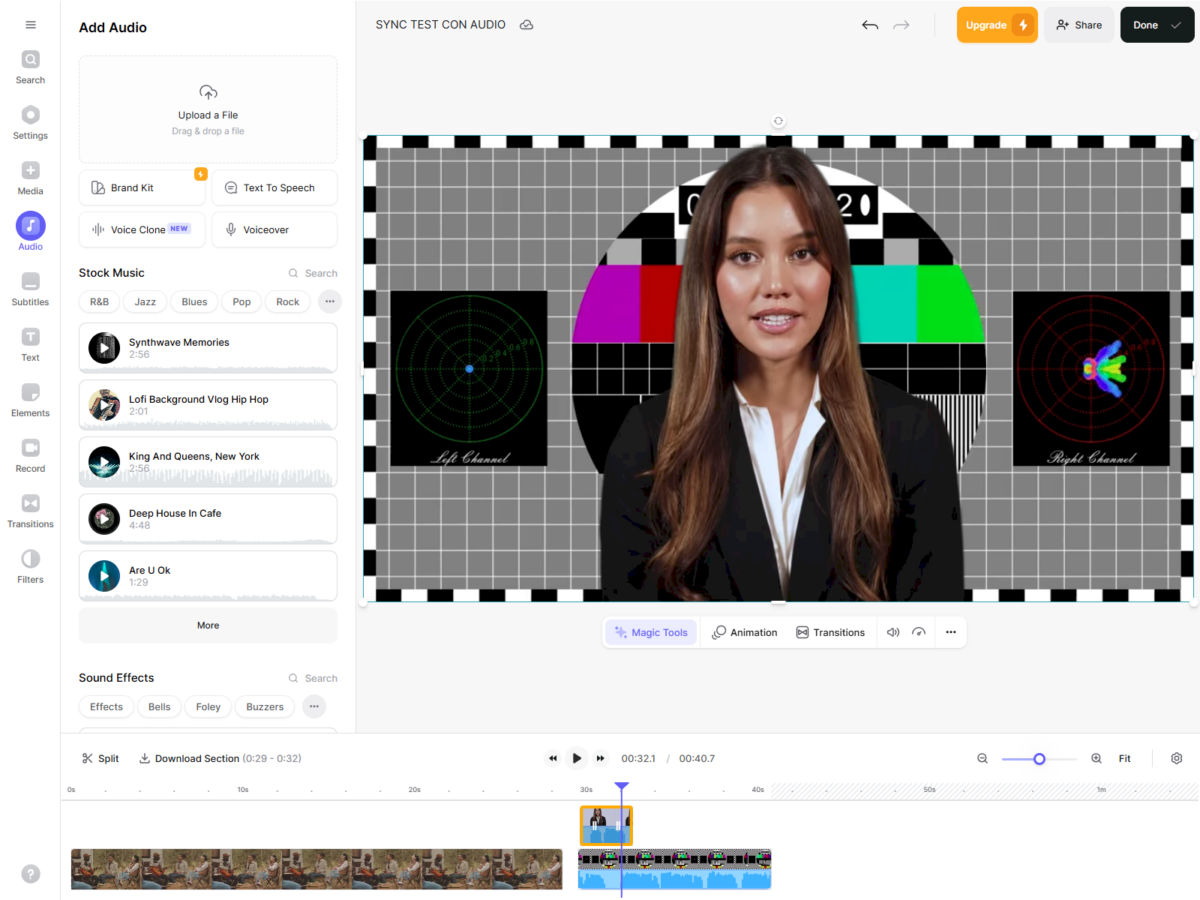Play the video from the playhead
This screenshot has height=900, width=1200.
click(x=576, y=758)
